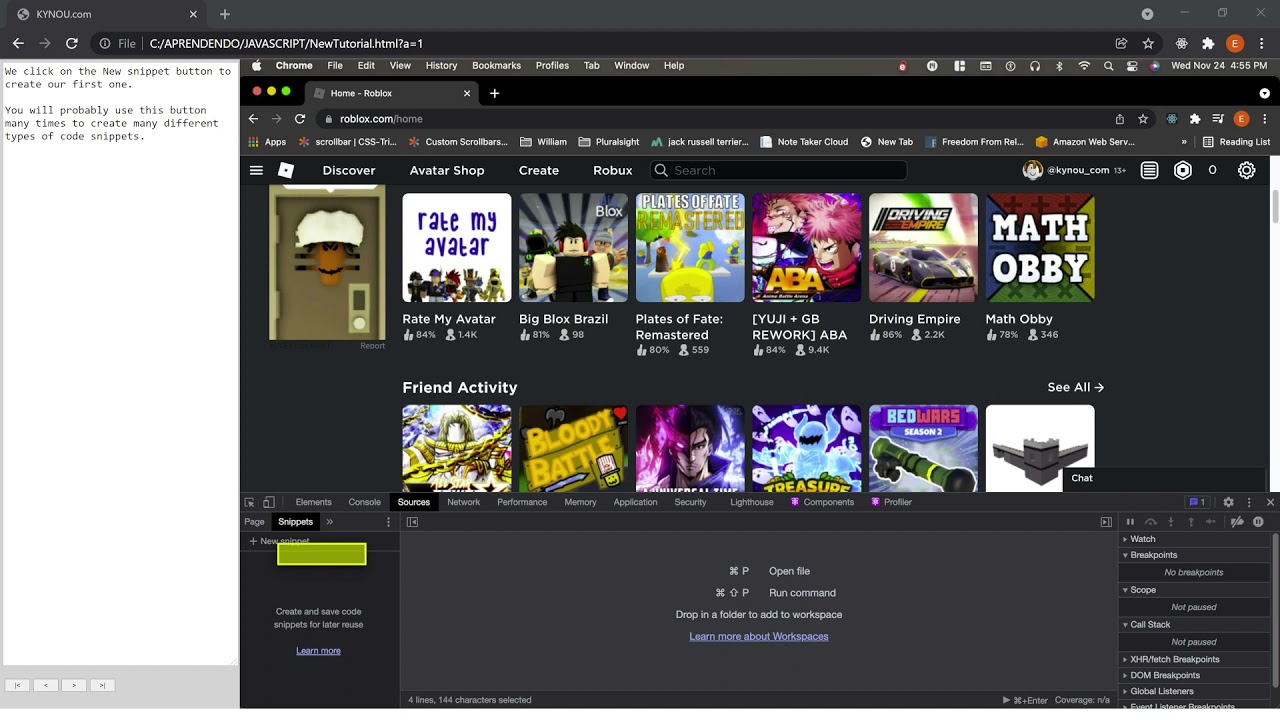Image resolution: width=1280 pixels, height=720 pixels.
Task: Click Learn more link under snippets
Action: 318,651
